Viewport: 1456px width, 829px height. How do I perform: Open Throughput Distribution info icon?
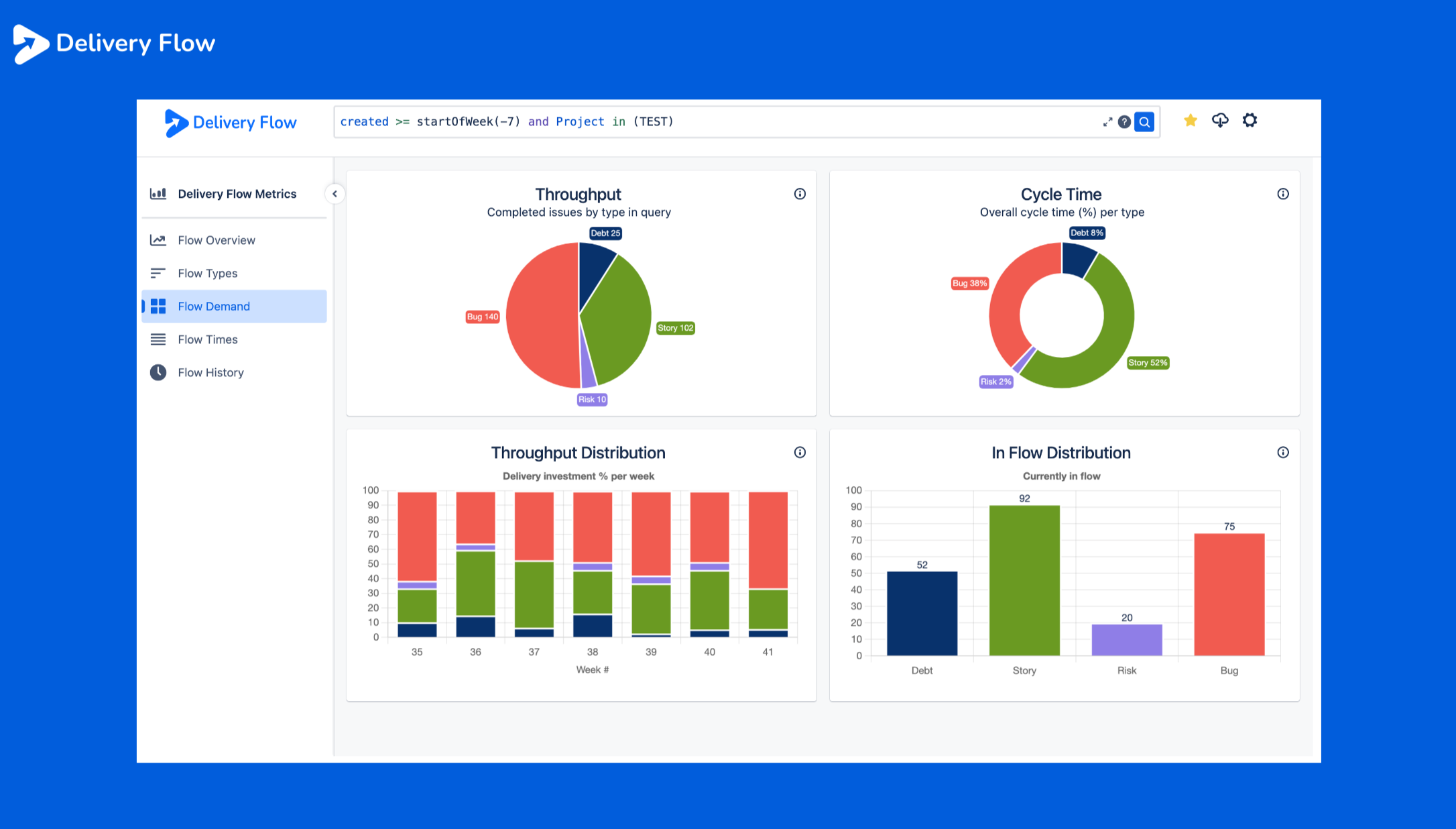click(x=800, y=453)
